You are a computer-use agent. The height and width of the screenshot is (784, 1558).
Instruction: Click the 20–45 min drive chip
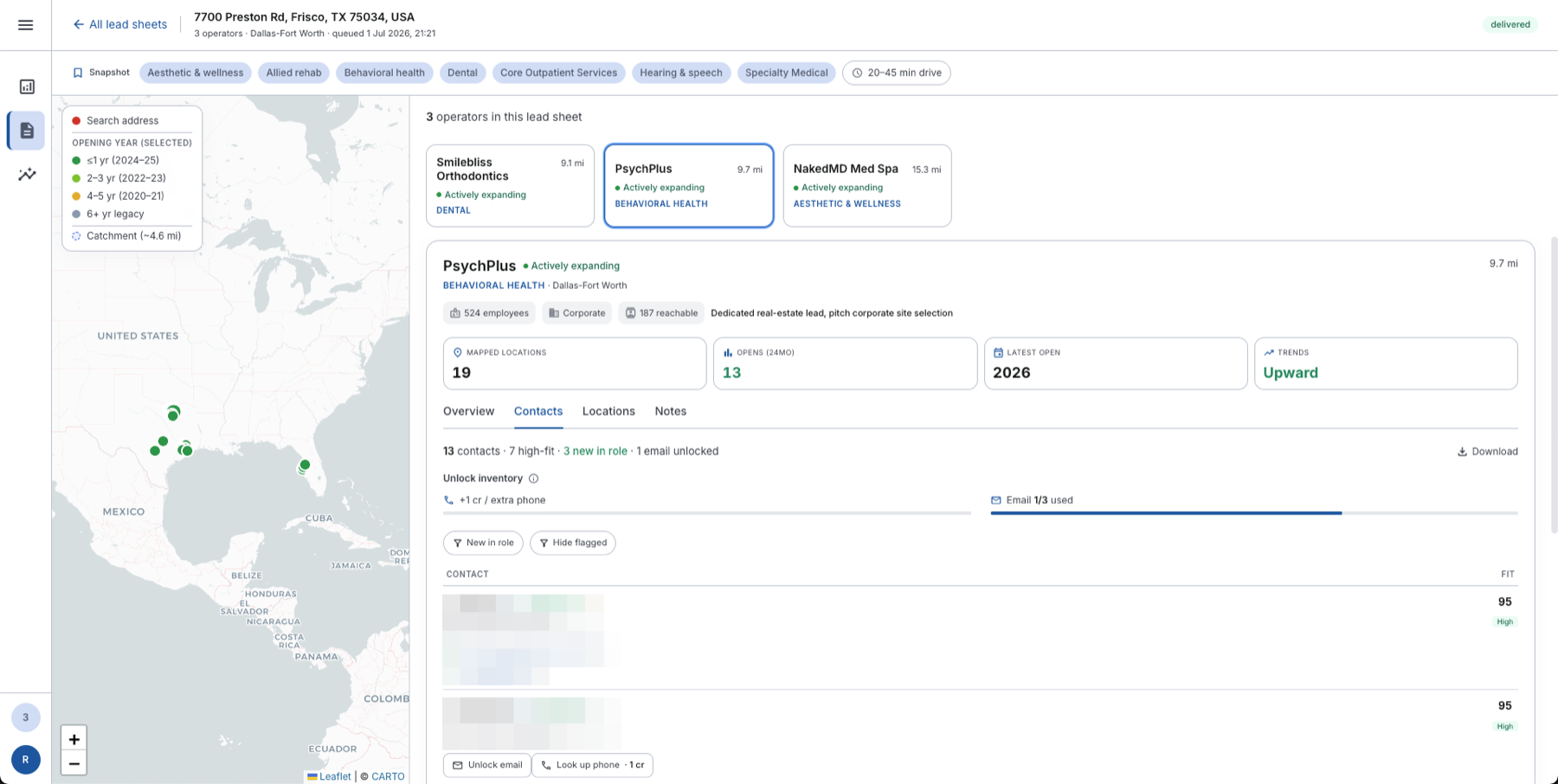(x=897, y=73)
